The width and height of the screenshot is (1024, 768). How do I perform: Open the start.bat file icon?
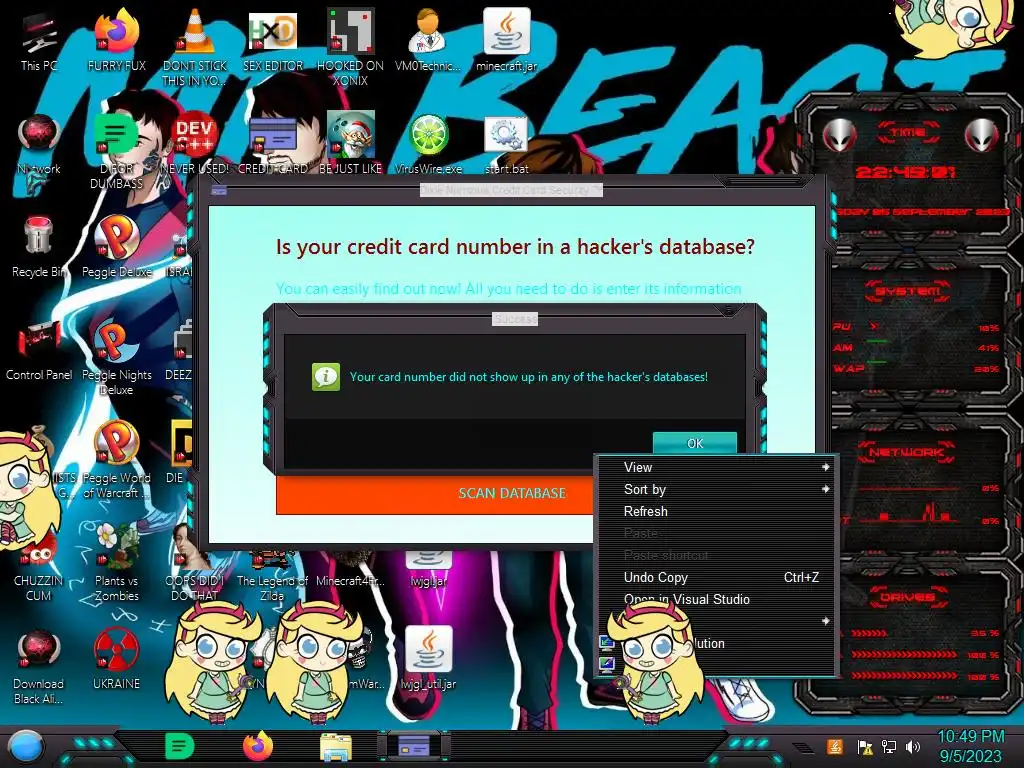click(x=507, y=145)
